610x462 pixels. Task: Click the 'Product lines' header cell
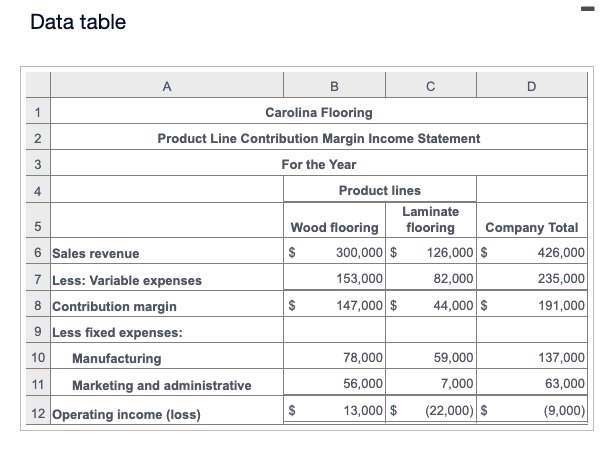[380, 190]
